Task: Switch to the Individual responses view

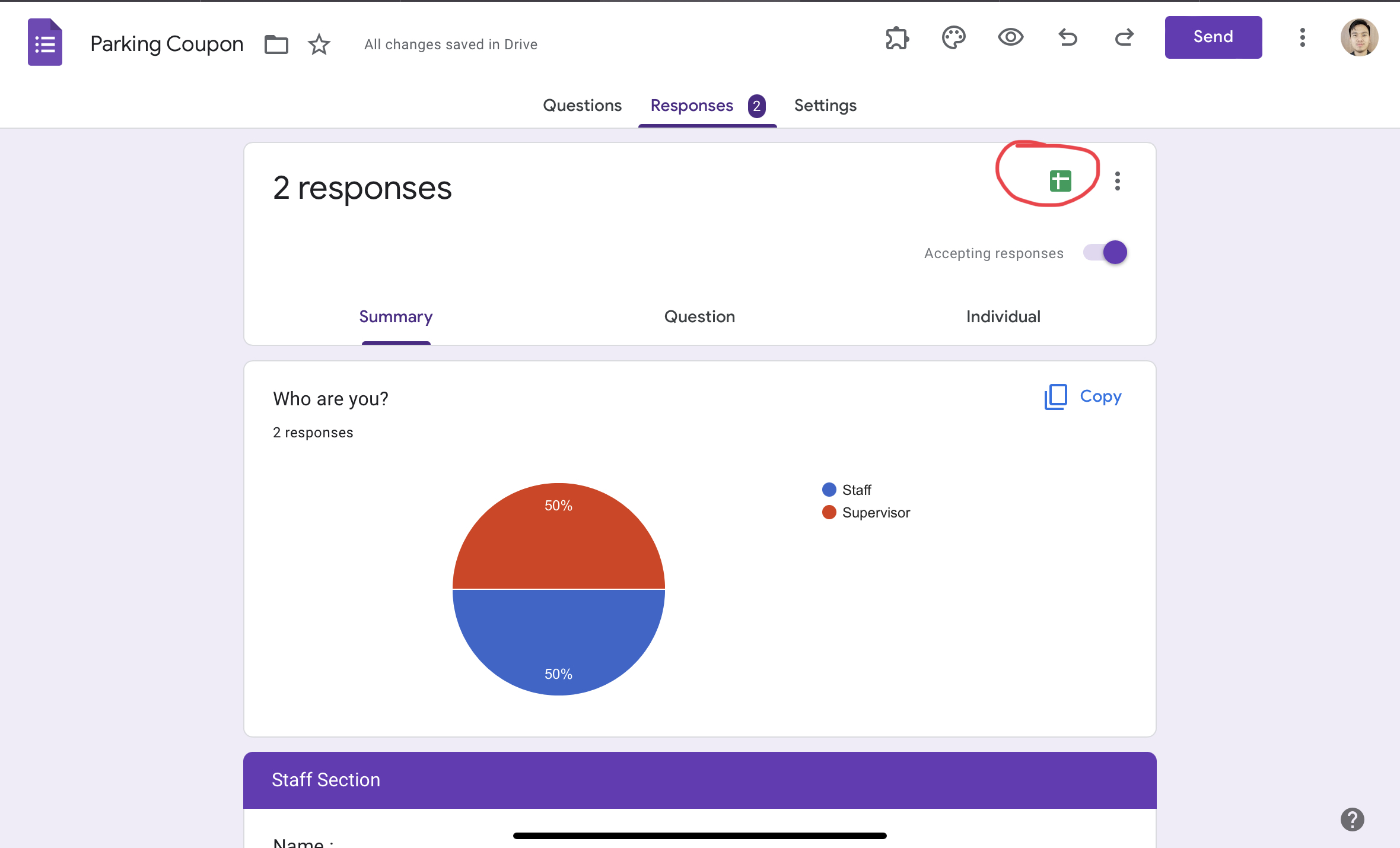Action: point(1002,316)
